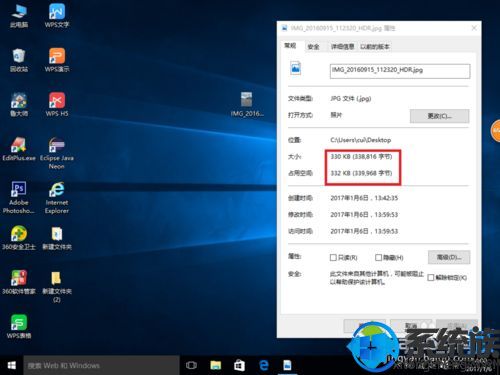Click the size value 330 KB
500x375 pixels.
point(361,156)
